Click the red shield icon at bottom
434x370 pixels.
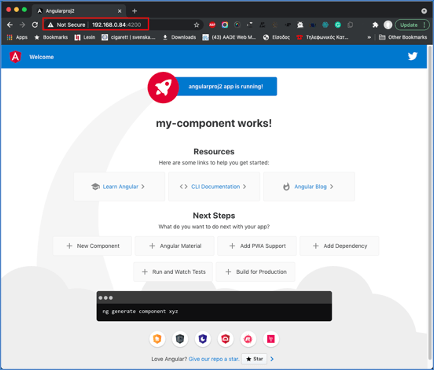click(x=225, y=339)
